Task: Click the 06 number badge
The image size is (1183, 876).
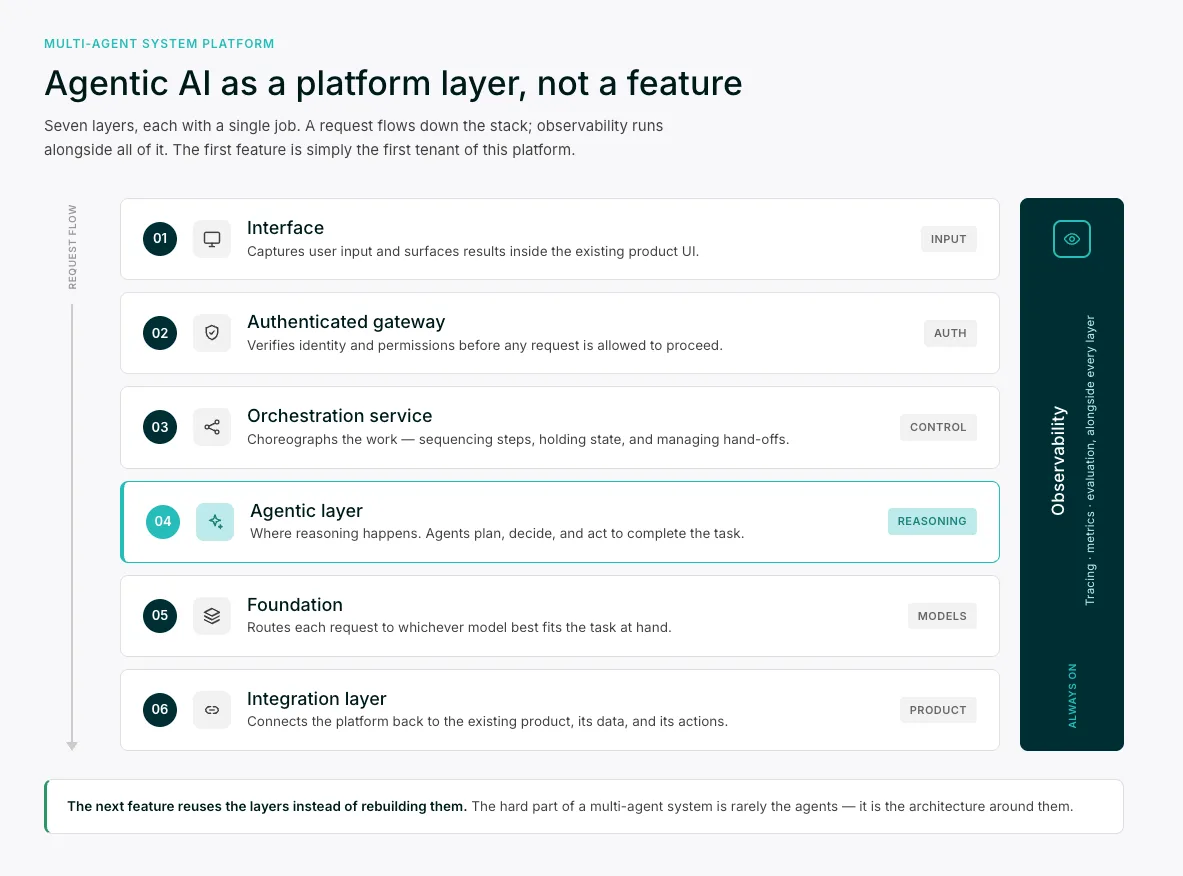Action: (x=160, y=709)
